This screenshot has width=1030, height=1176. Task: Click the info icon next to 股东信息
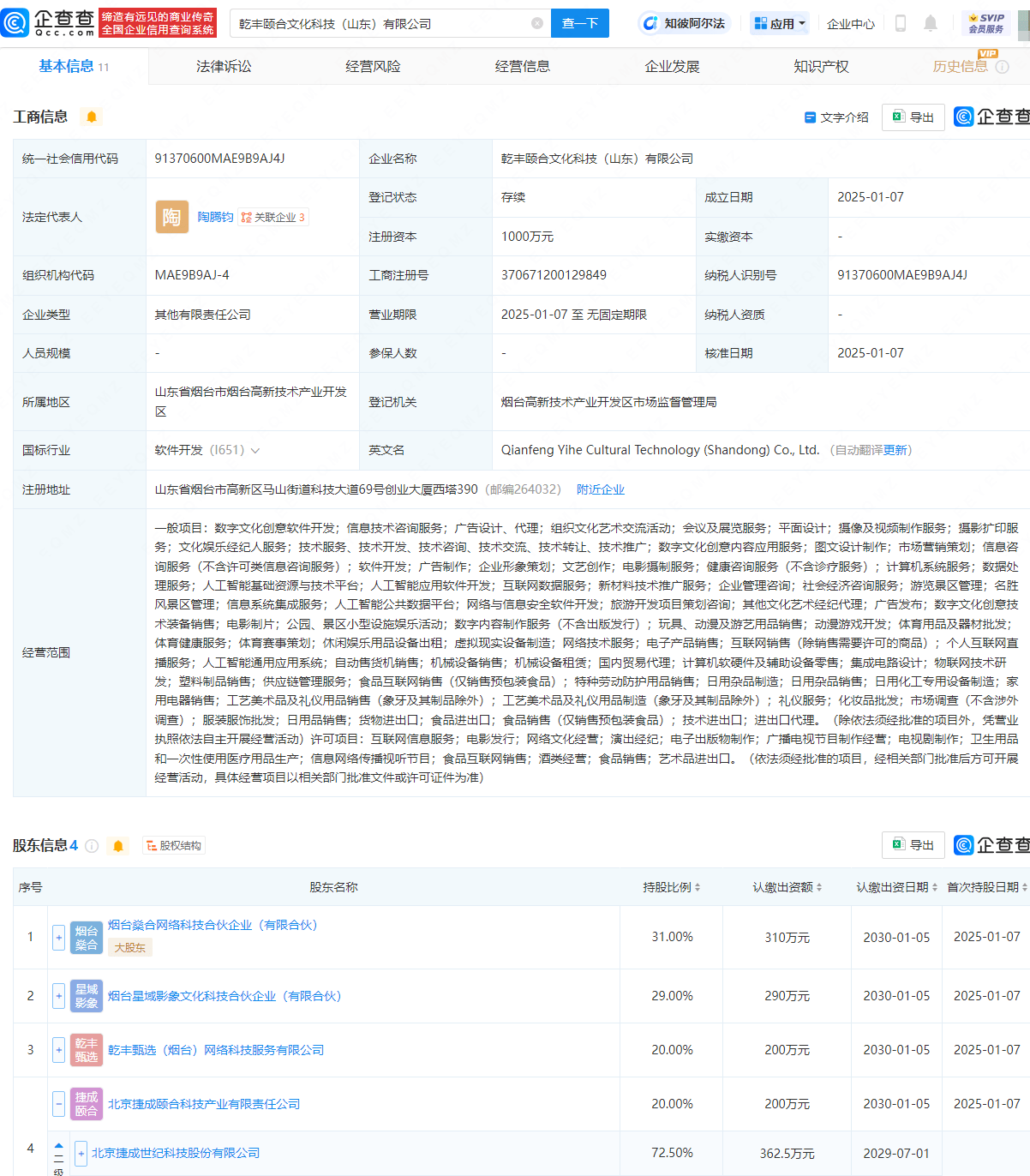pos(92,846)
